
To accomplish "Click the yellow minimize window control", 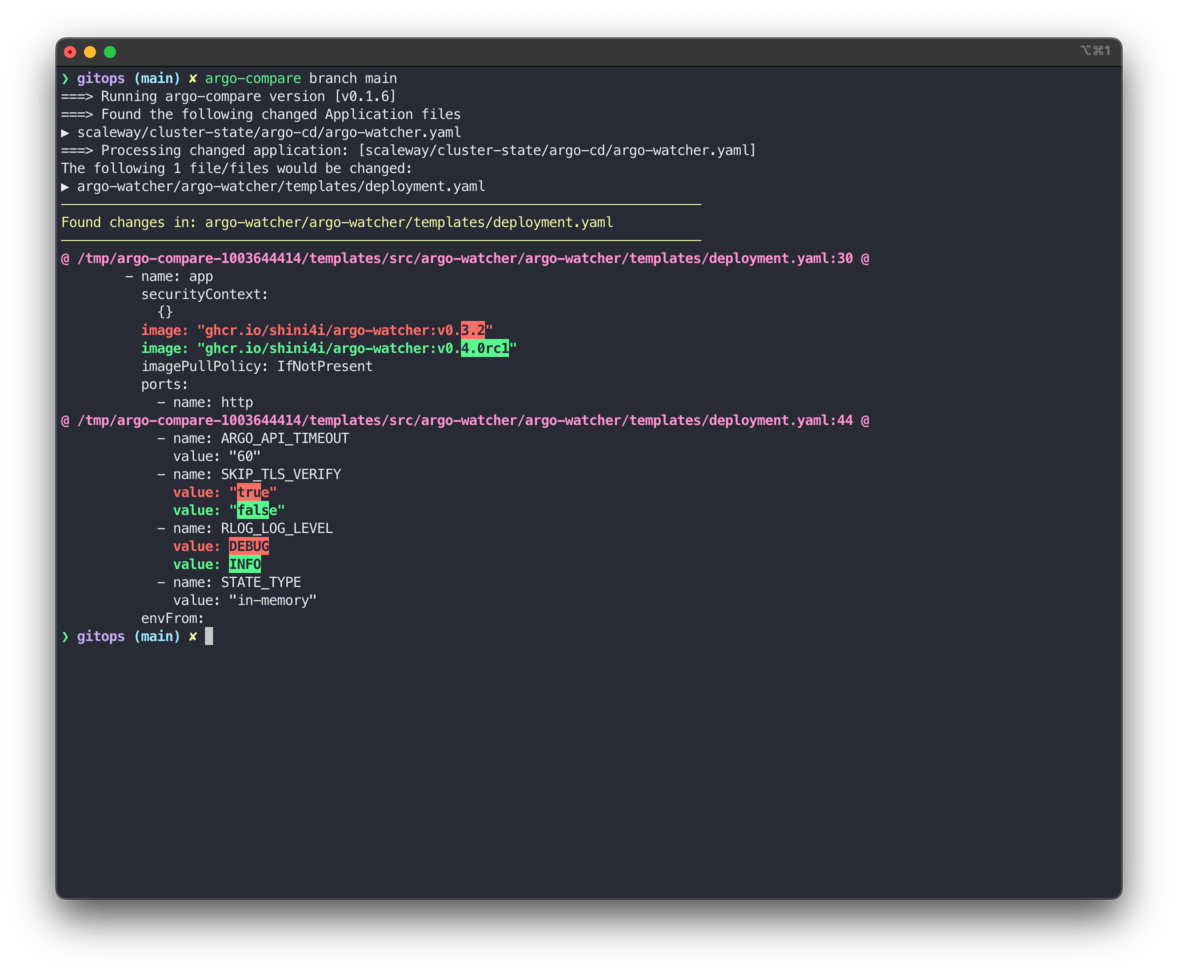I will tap(89, 51).
